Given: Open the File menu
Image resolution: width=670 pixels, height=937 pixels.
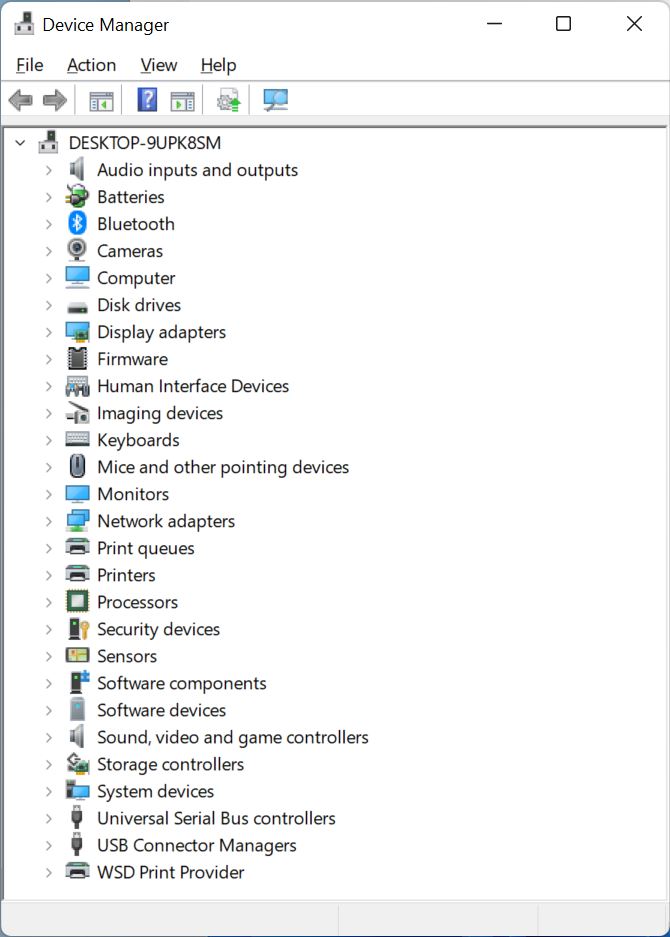Looking at the screenshot, I should pos(30,65).
